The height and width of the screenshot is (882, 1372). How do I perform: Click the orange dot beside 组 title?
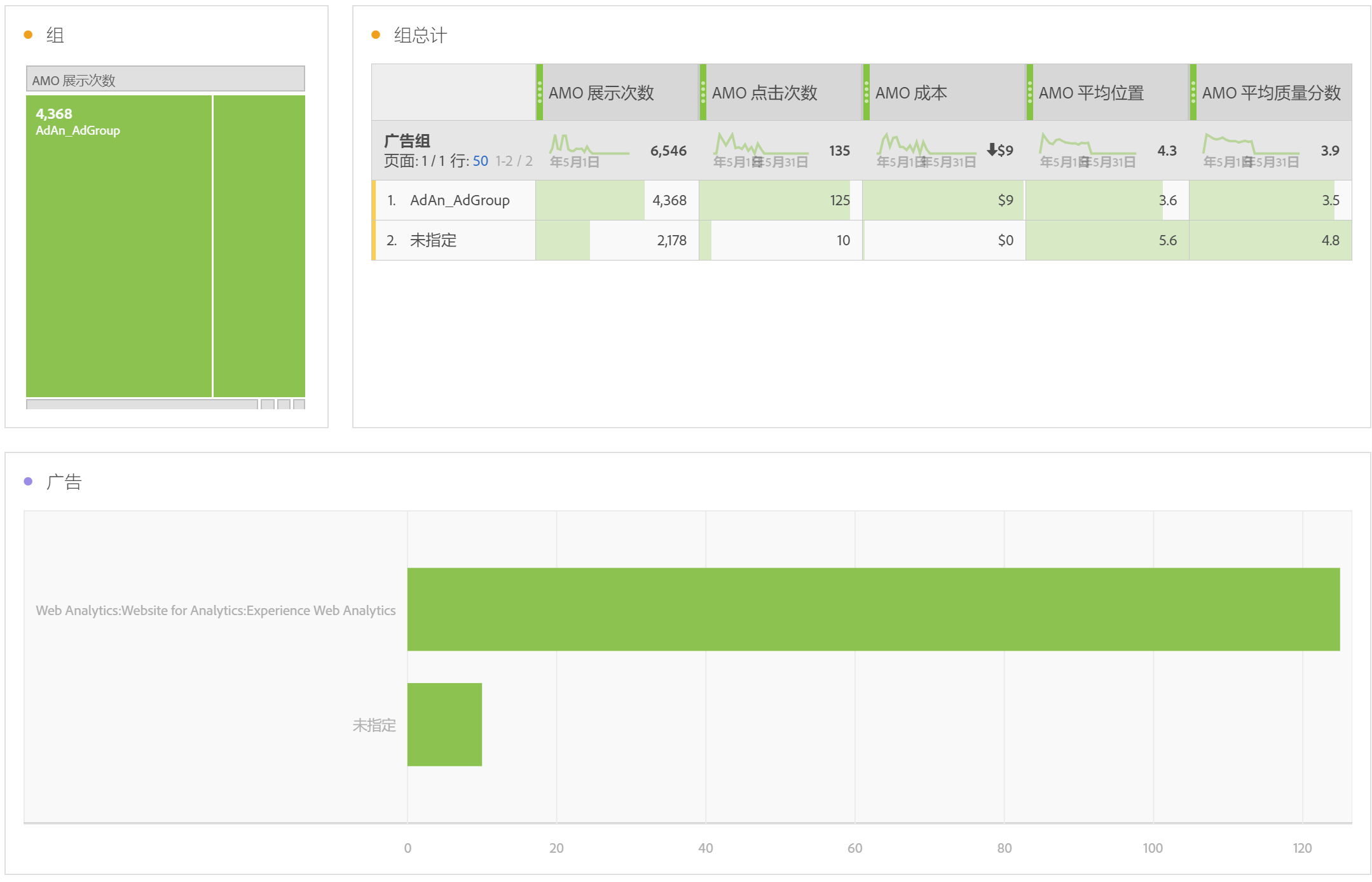28,35
